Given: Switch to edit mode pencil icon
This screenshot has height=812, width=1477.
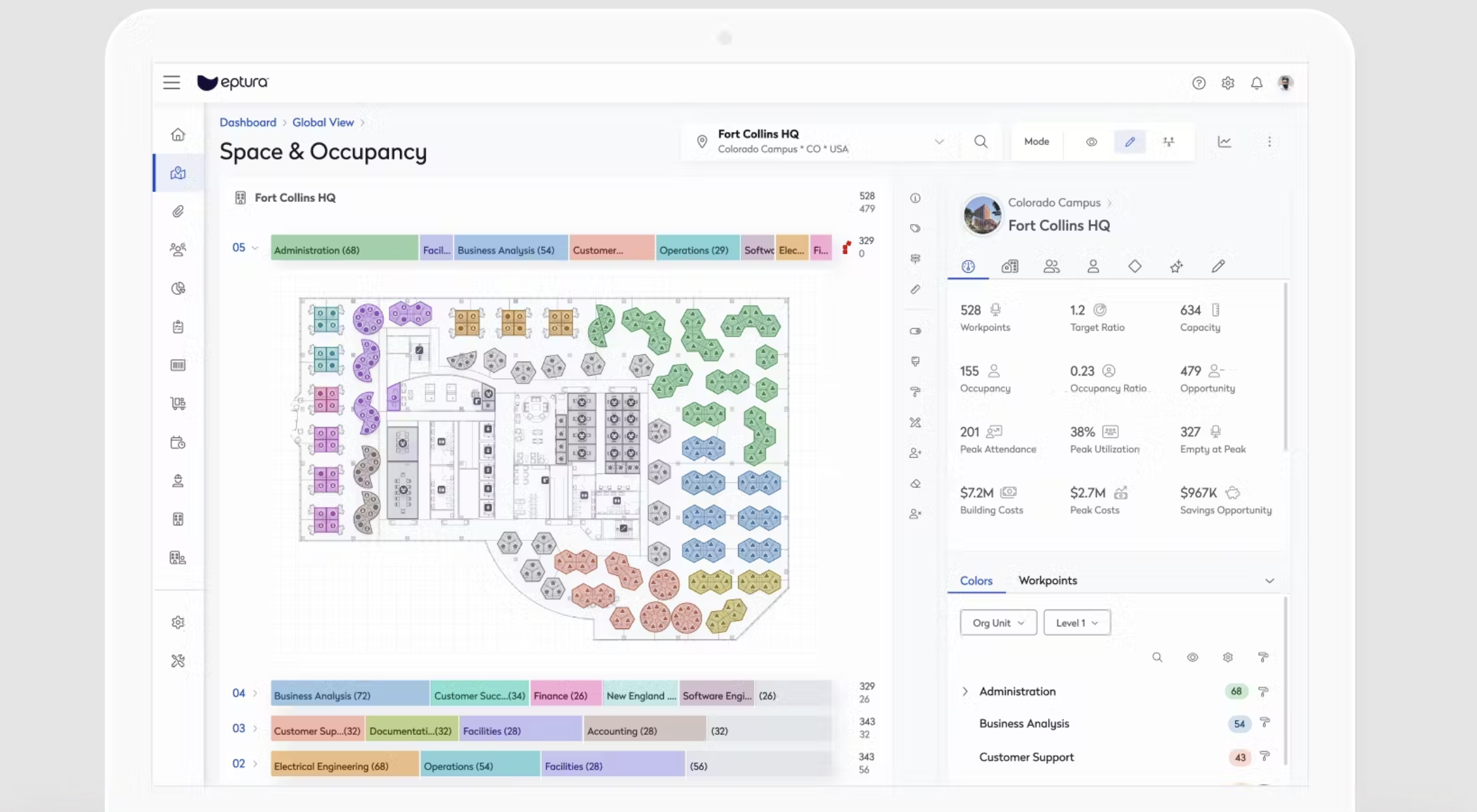Looking at the screenshot, I should coord(1130,142).
